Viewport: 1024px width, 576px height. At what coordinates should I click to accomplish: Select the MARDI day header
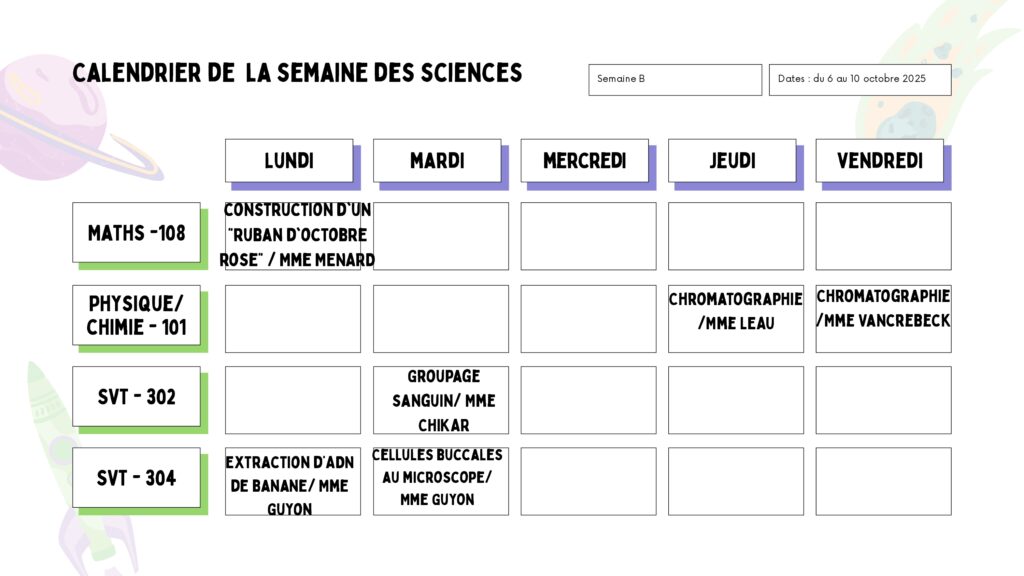click(x=437, y=161)
